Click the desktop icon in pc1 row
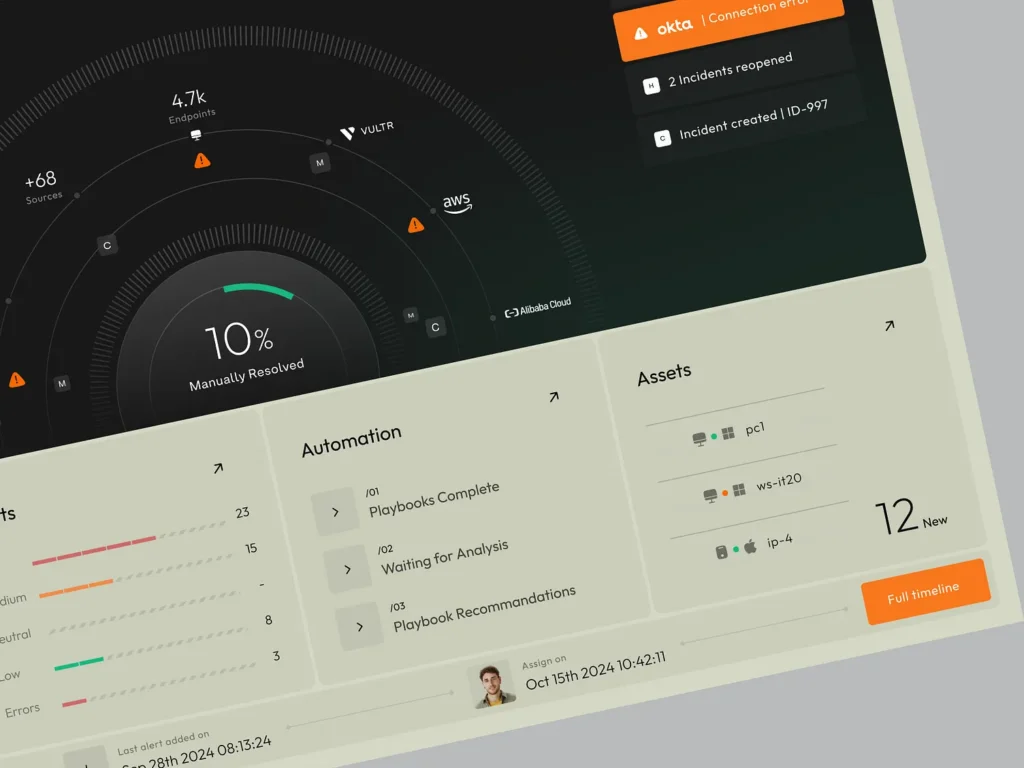 699,439
